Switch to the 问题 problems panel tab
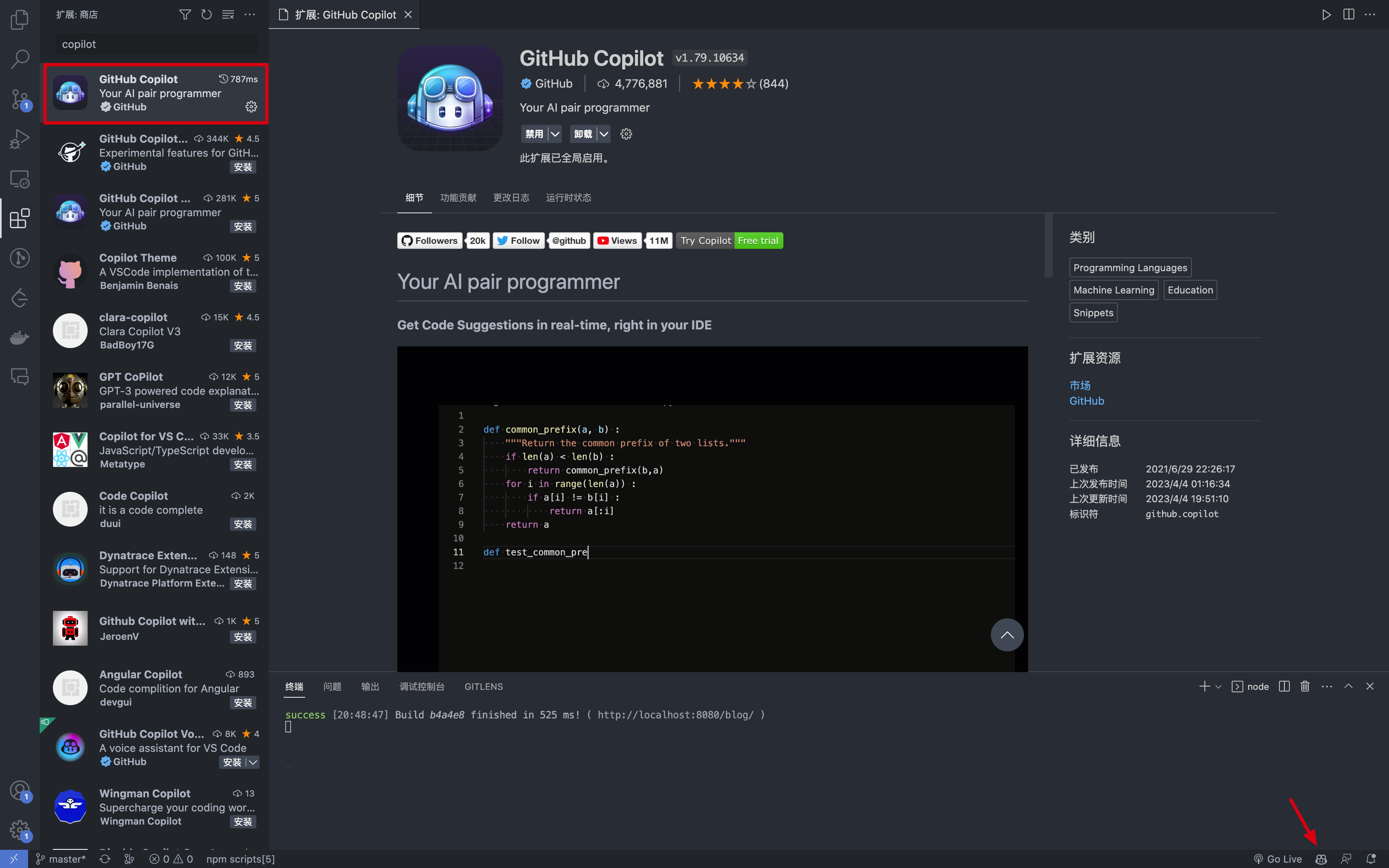1389x868 pixels. pos(332,687)
